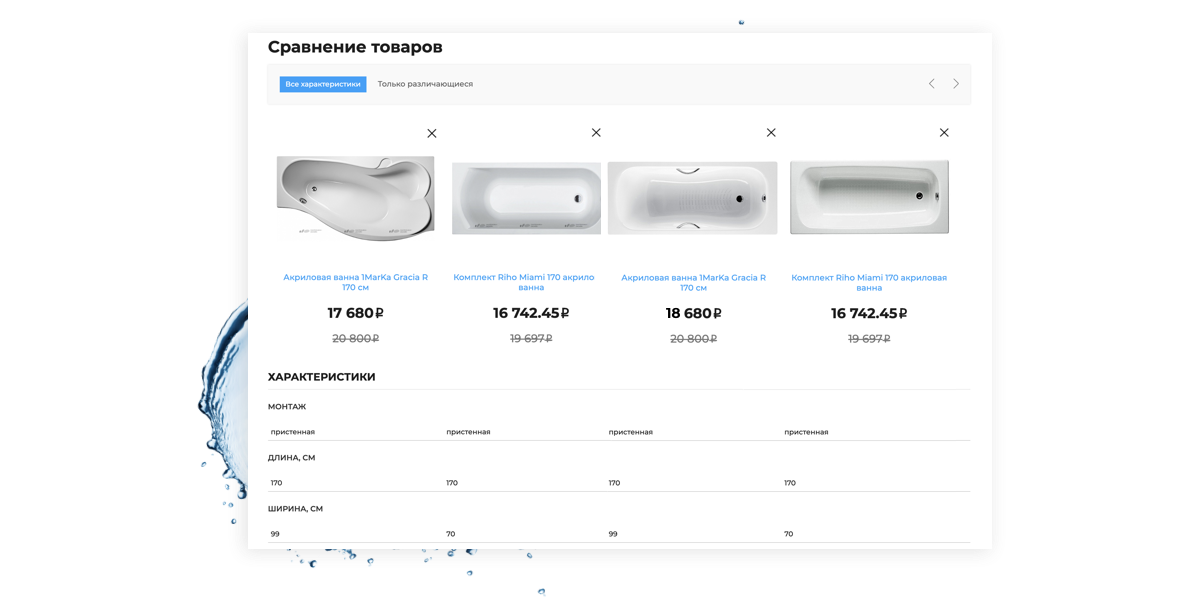Show next products with right arrow
1200x606 pixels.
(x=956, y=84)
